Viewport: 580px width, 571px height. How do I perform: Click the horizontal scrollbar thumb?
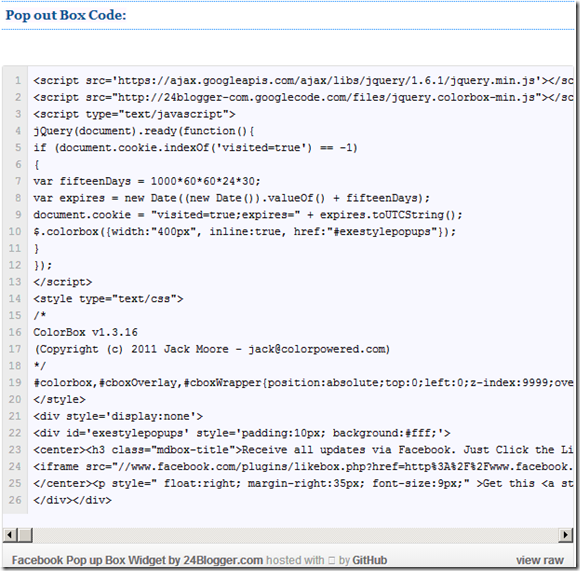[x=26, y=535]
